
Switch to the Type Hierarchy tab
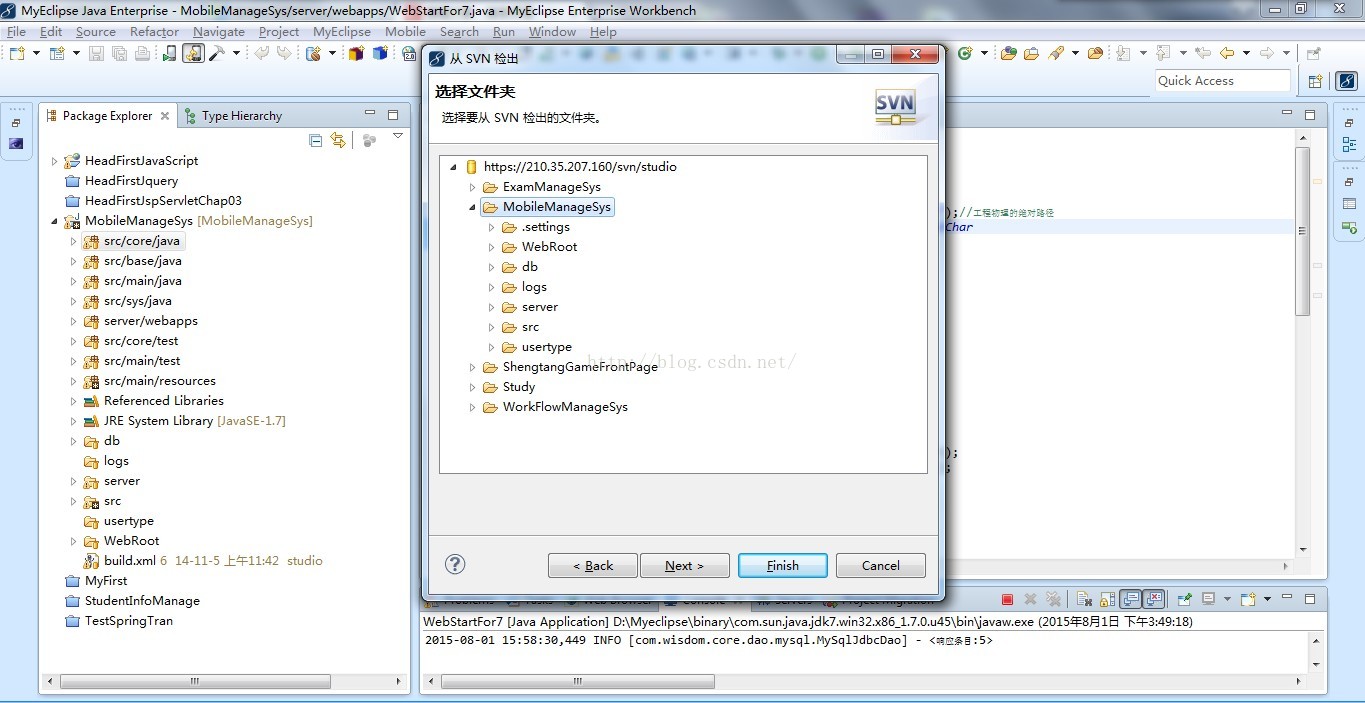pos(232,116)
